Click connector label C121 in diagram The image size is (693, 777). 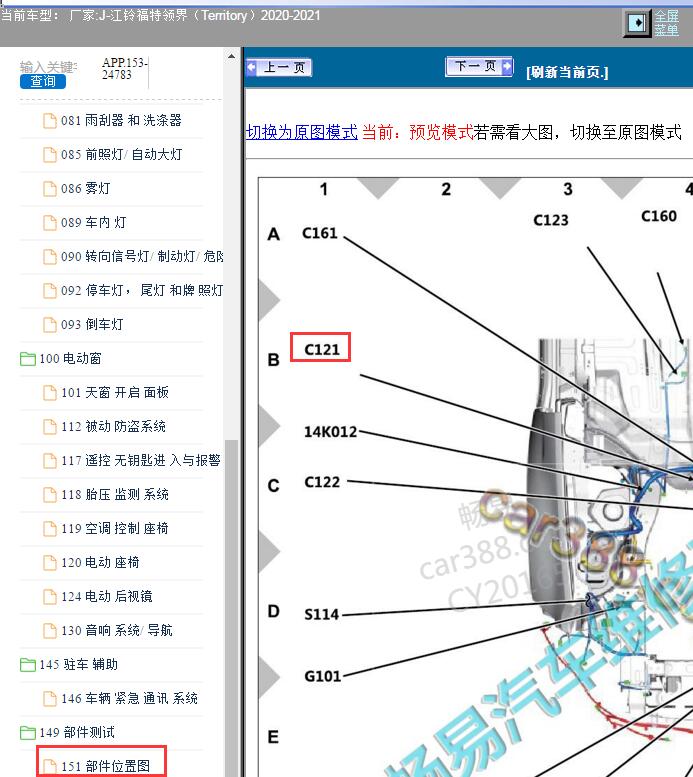(322, 349)
